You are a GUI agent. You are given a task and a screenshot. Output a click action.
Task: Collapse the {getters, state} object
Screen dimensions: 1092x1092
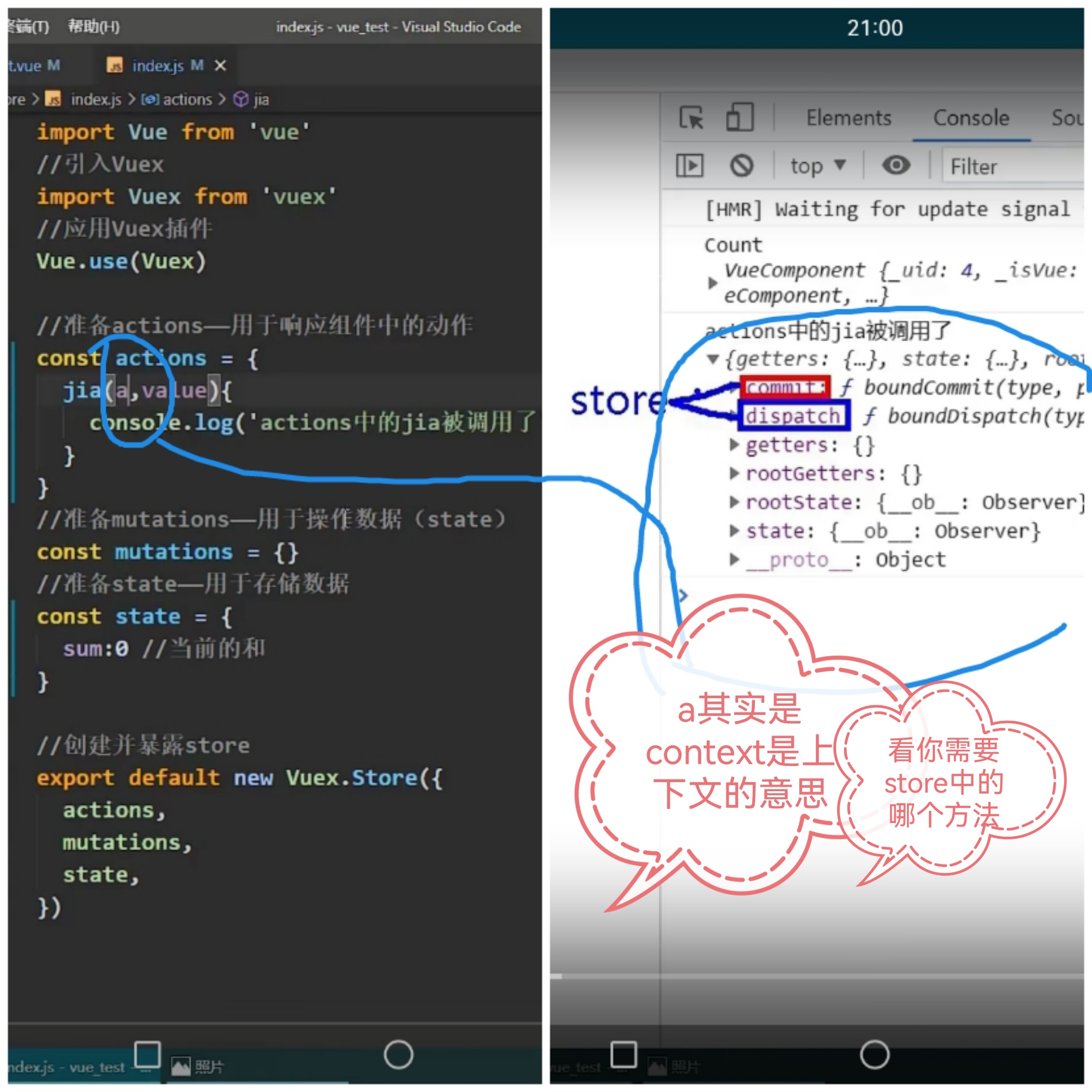pyautogui.click(x=713, y=359)
